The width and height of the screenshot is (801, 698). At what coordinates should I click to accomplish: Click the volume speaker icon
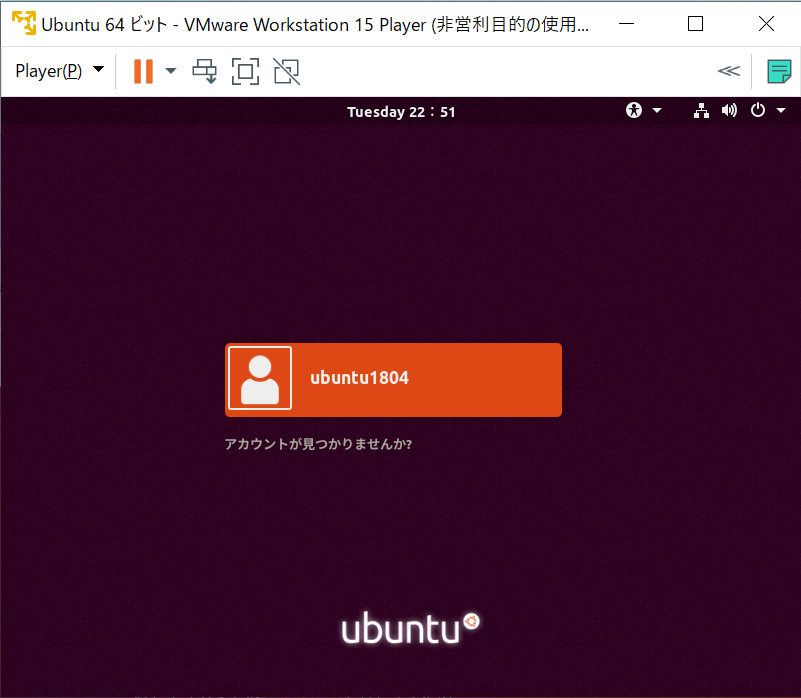(729, 110)
